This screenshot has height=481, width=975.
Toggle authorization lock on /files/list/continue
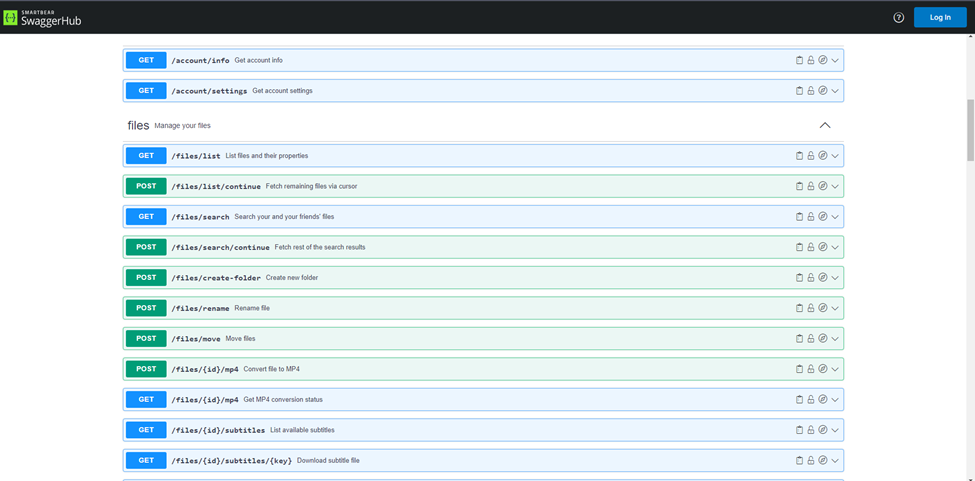pos(811,186)
